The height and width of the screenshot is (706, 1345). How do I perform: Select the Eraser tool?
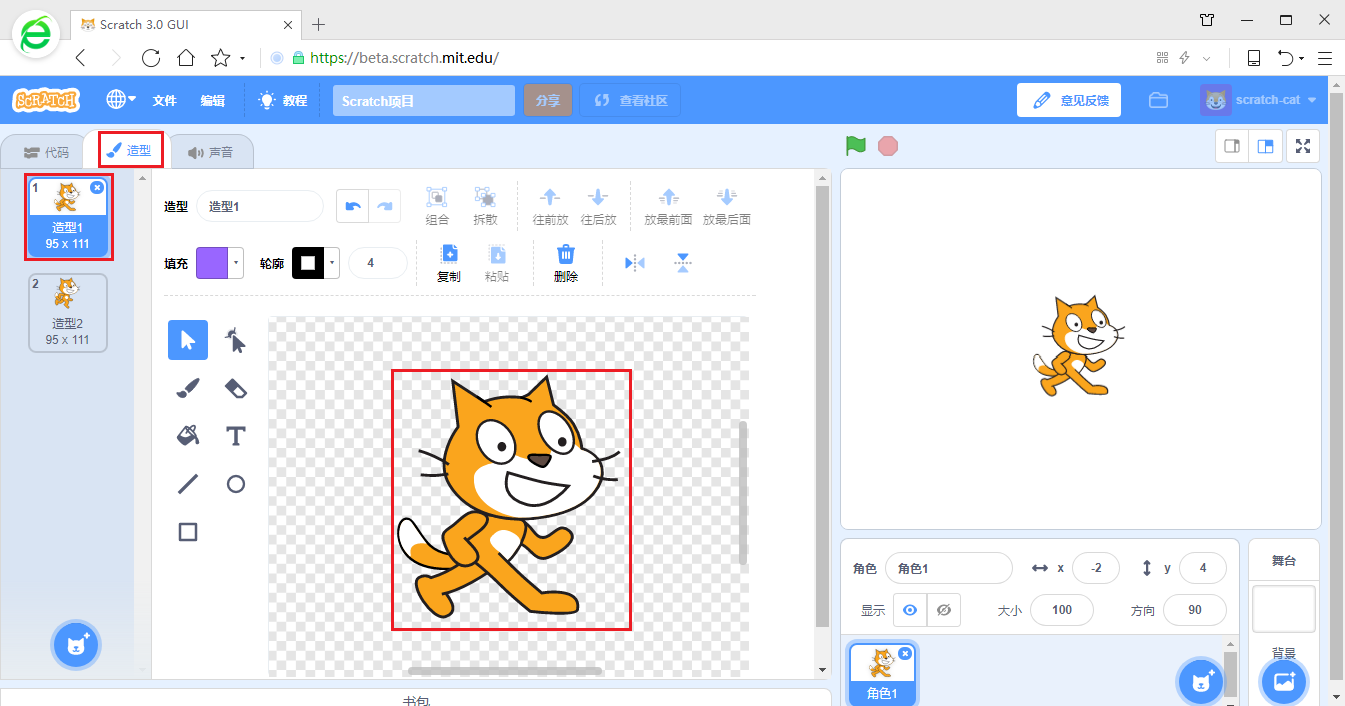click(x=236, y=388)
